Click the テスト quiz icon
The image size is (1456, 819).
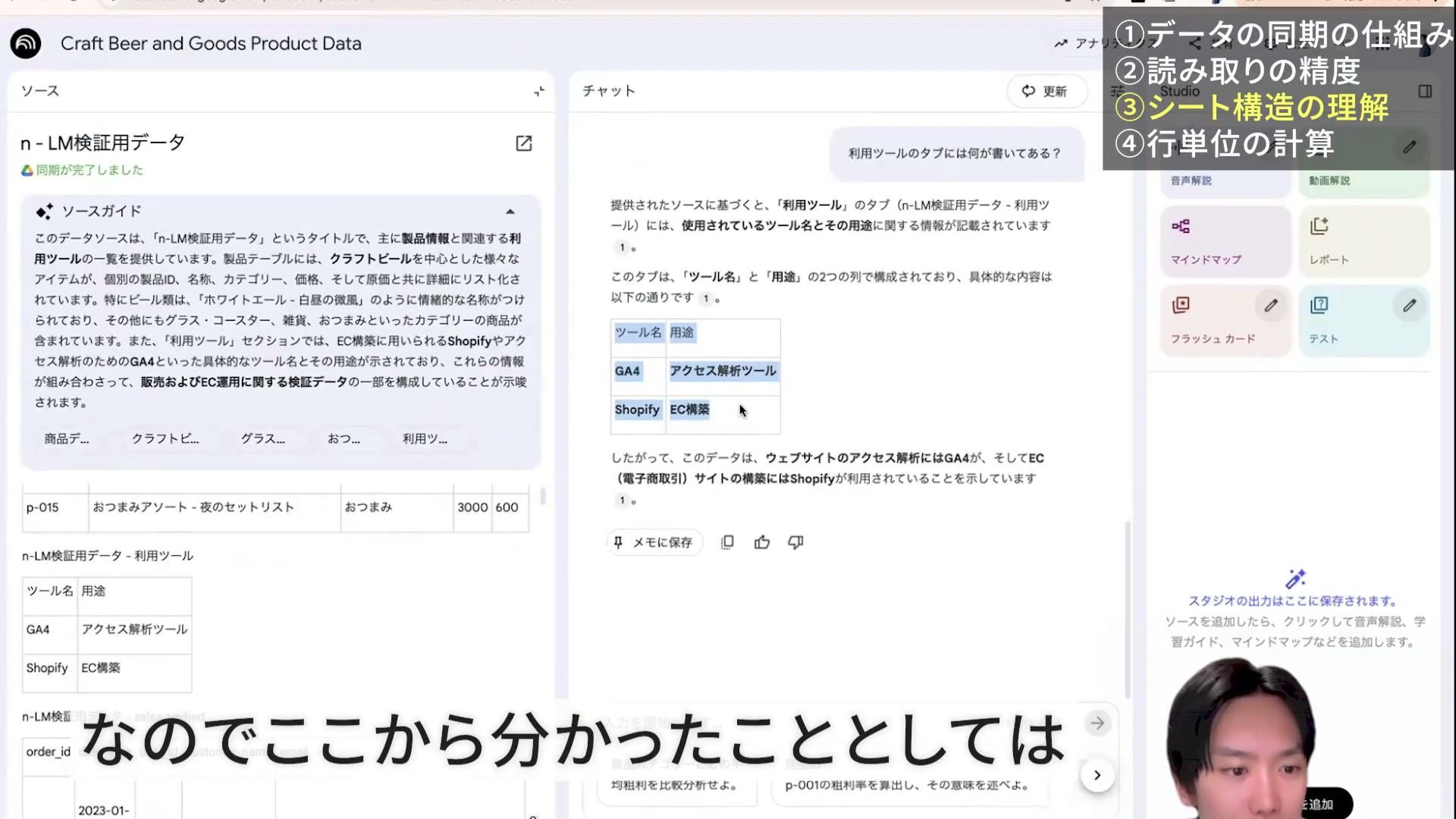pyautogui.click(x=1319, y=306)
